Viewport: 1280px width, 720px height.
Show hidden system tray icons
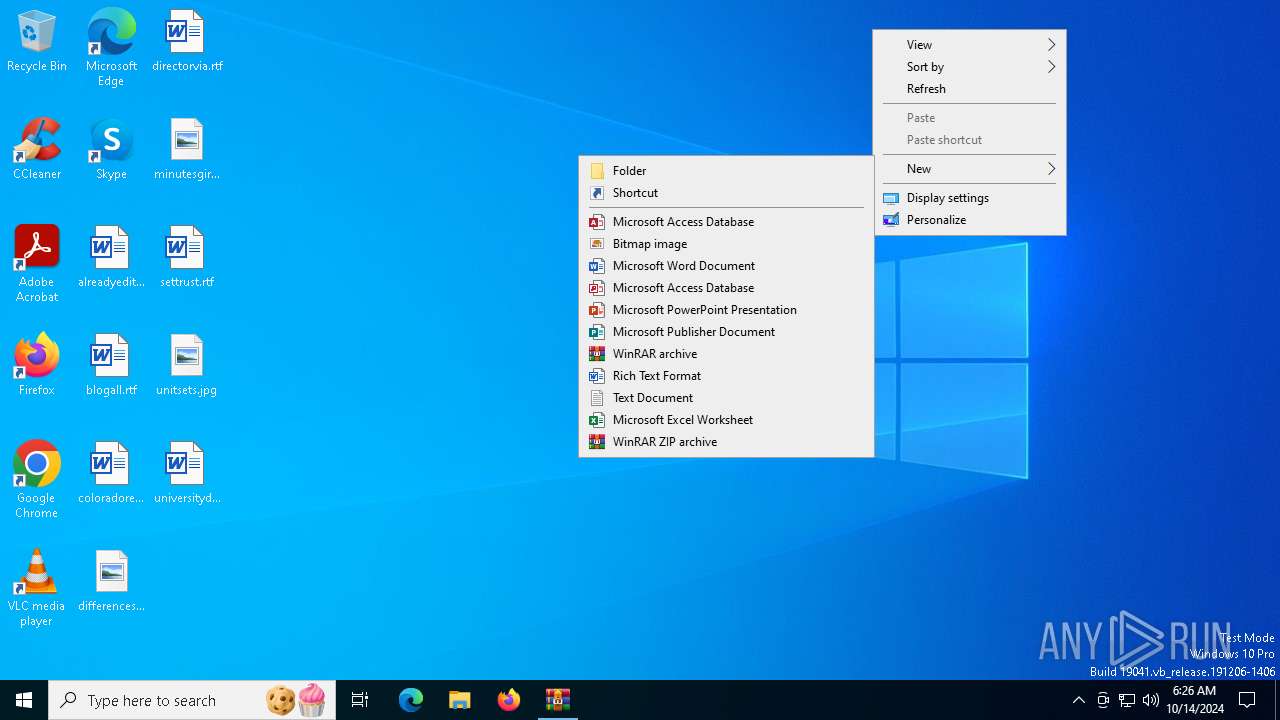[1079, 700]
